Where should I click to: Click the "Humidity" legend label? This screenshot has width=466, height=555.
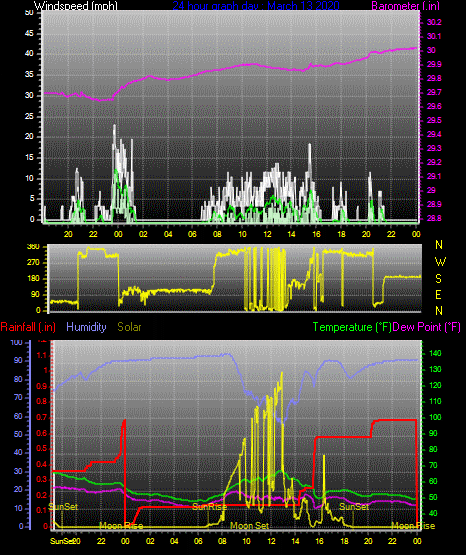click(x=86, y=327)
